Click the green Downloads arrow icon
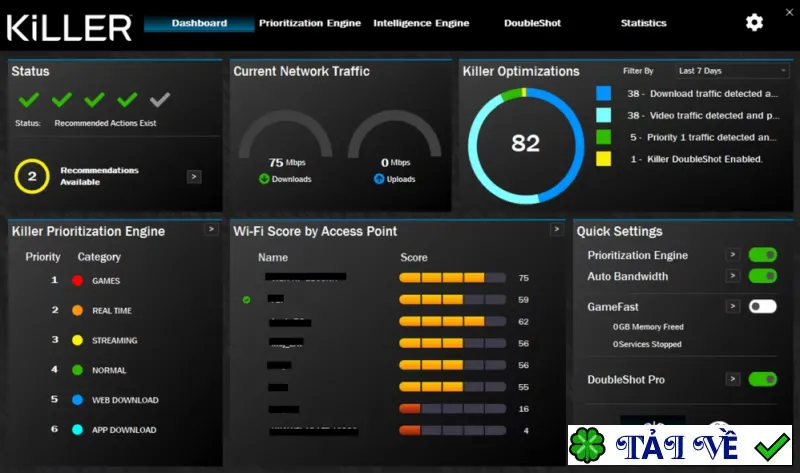The height and width of the screenshot is (473, 800). (x=264, y=179)
